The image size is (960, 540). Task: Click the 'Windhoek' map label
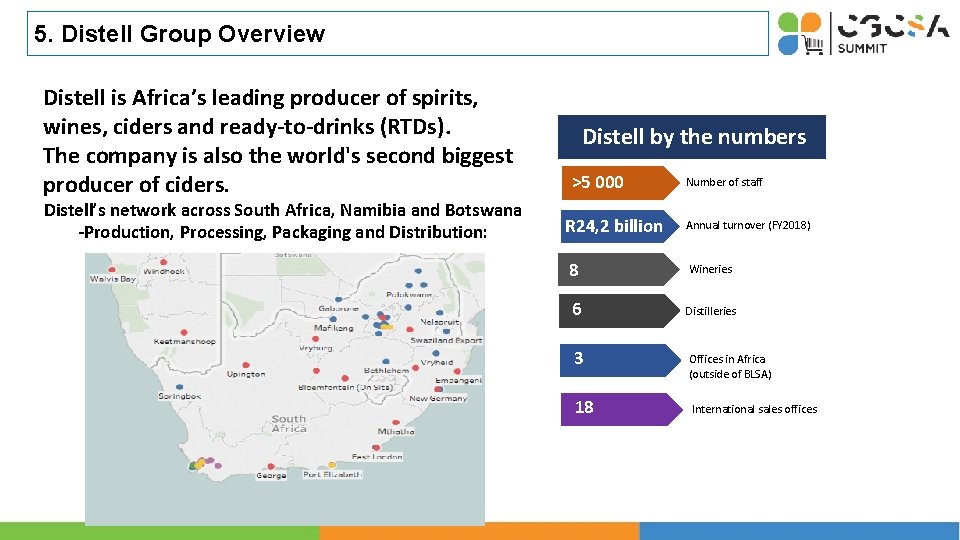point(163,271)
